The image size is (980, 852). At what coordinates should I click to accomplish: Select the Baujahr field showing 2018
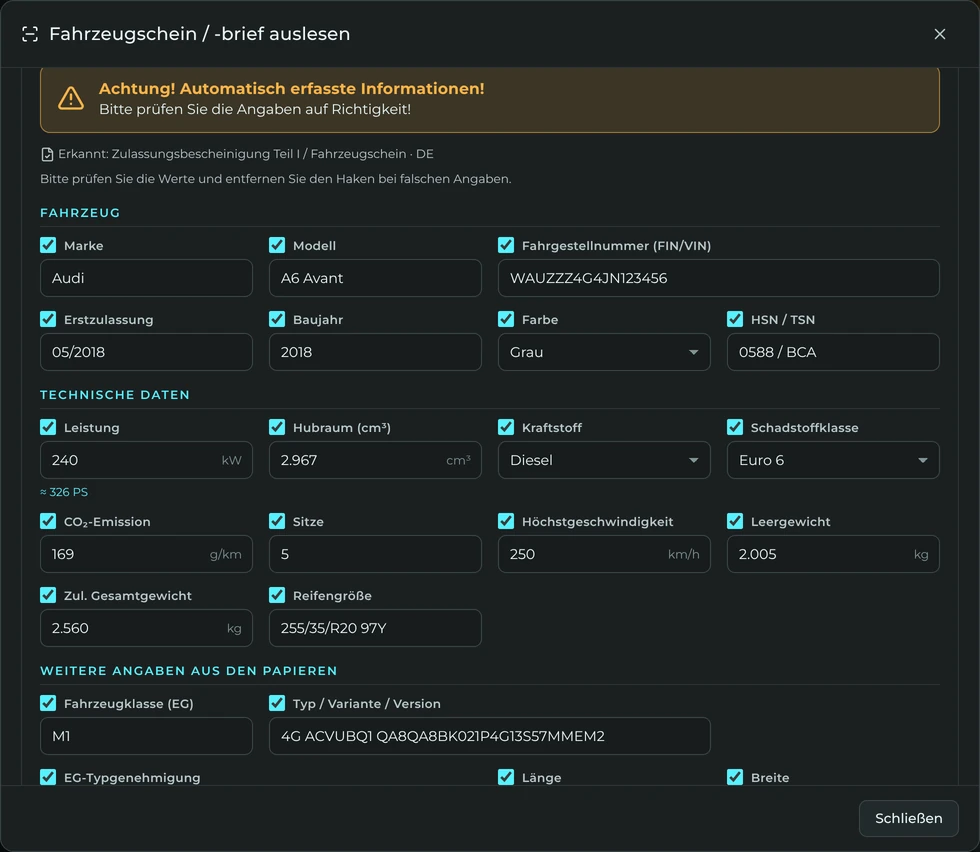click(375, 352)
